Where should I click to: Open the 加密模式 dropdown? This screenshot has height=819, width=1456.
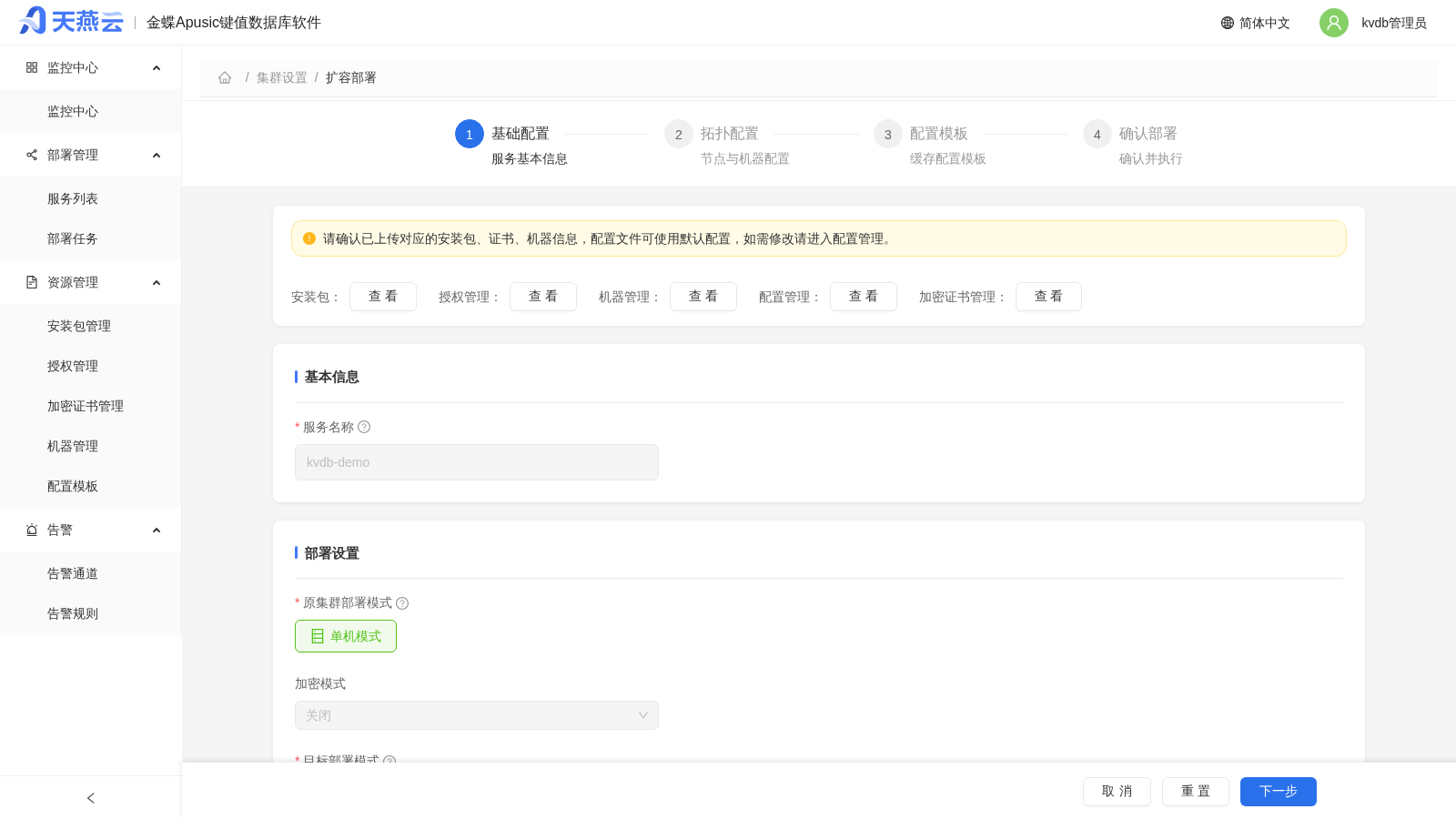477,715
